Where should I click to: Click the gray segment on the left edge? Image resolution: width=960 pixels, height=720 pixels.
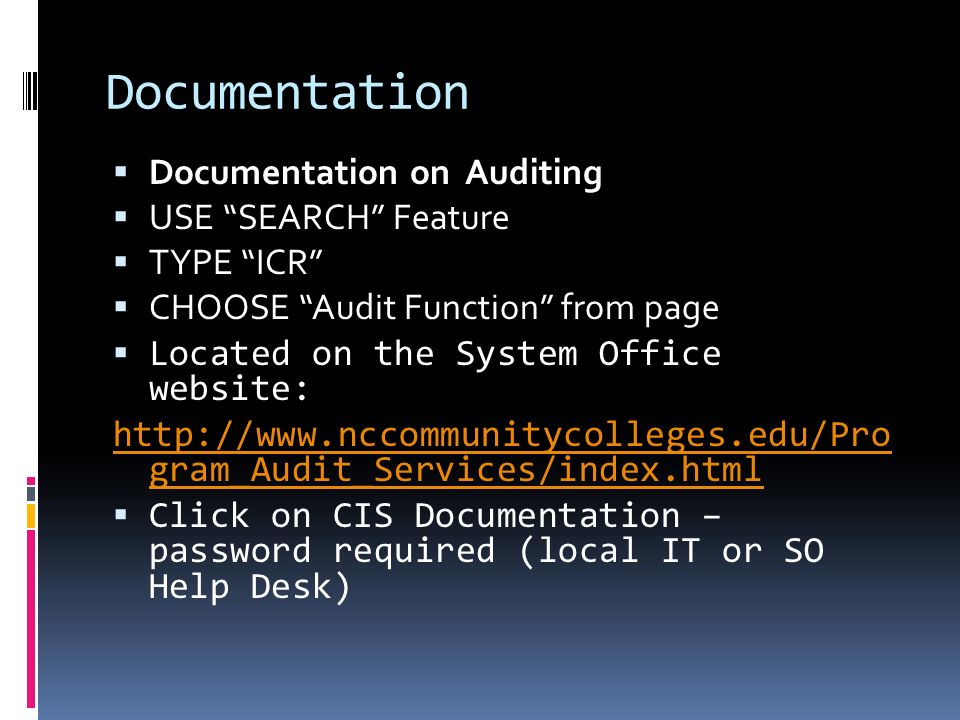click(31, 493)
